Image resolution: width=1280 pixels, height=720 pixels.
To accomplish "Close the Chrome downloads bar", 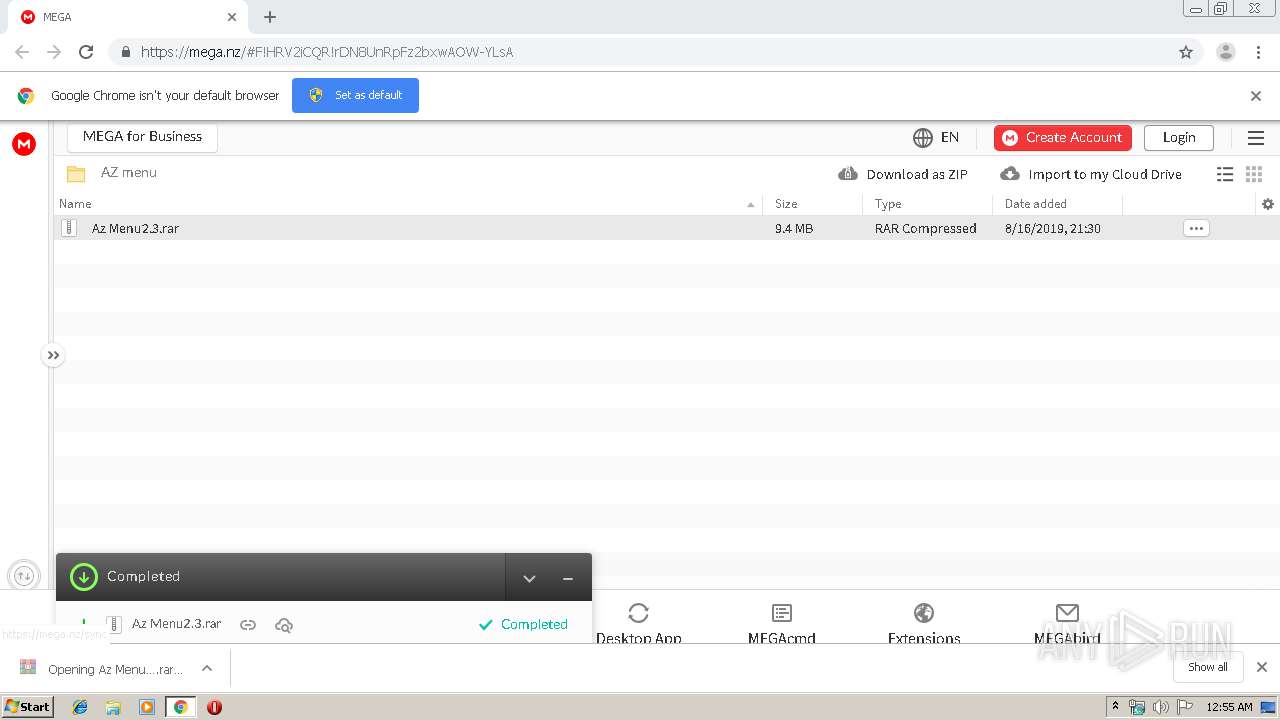I will pyautogui.click(x=1261, y=667).
